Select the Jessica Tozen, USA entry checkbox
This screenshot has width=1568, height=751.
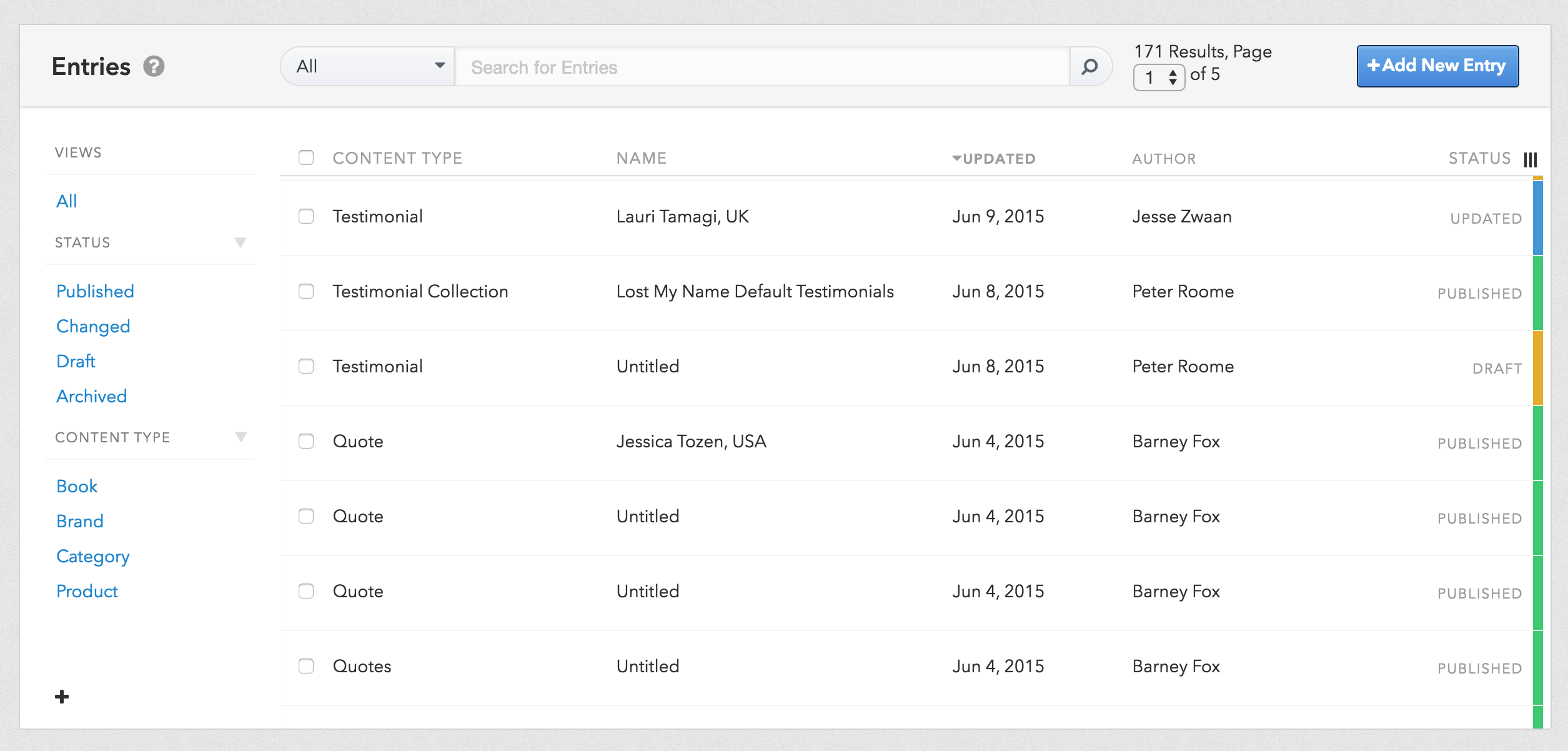click(306, 441)
